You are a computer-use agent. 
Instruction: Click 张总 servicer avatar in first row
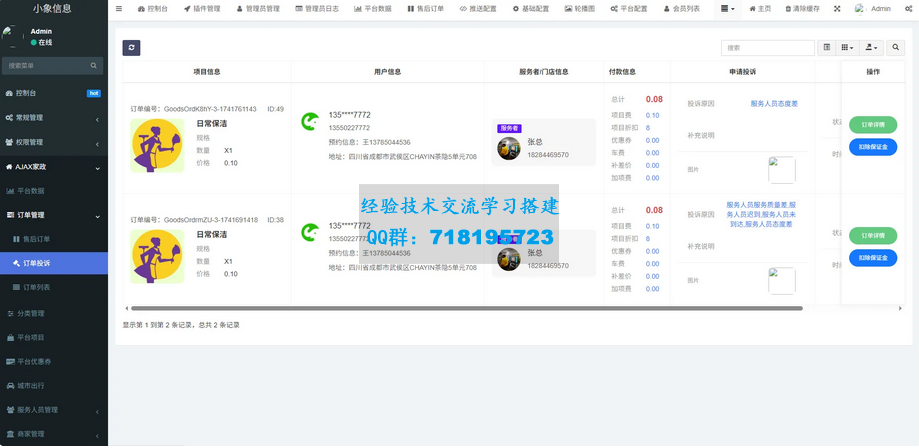pos(509,148)
